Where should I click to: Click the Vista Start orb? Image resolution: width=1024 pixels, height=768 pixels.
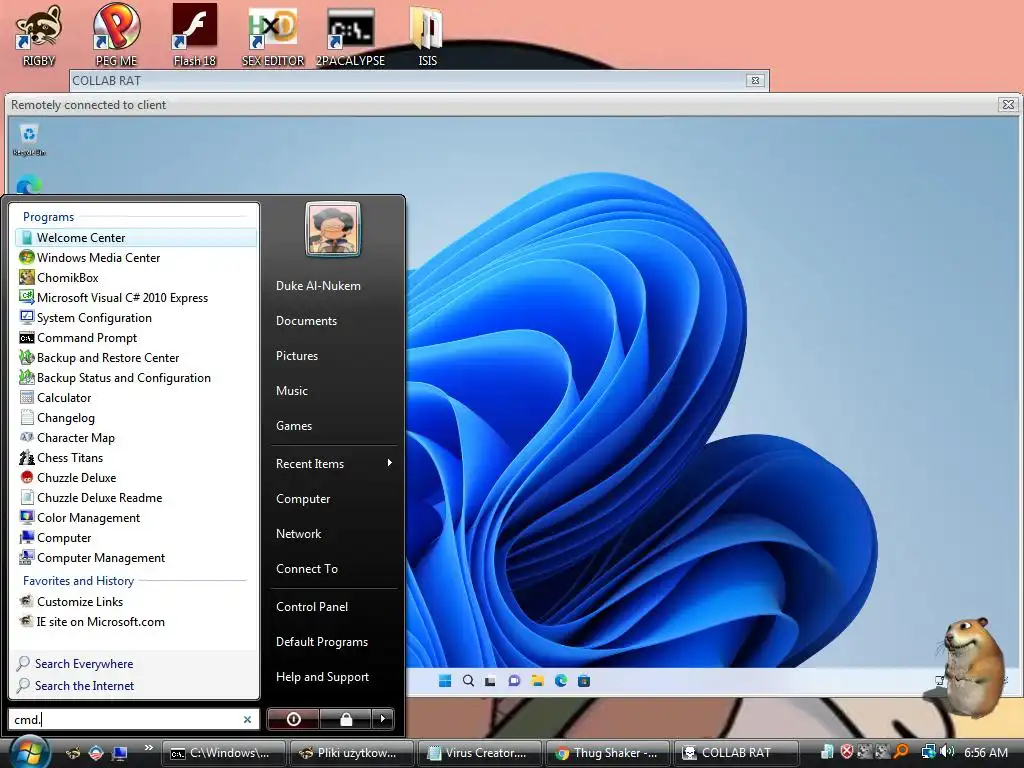click(29, 752)
